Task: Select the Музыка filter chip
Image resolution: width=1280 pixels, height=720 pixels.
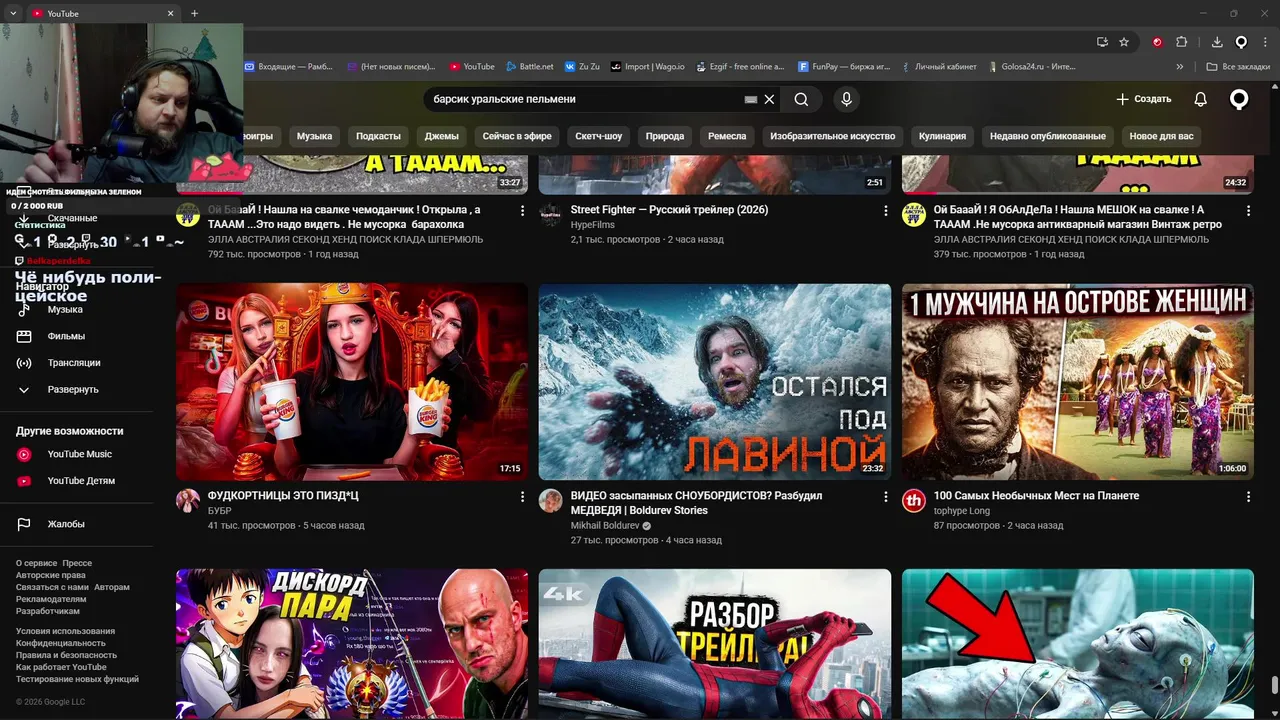Action: pyautogui.click(x=314, y=136)
